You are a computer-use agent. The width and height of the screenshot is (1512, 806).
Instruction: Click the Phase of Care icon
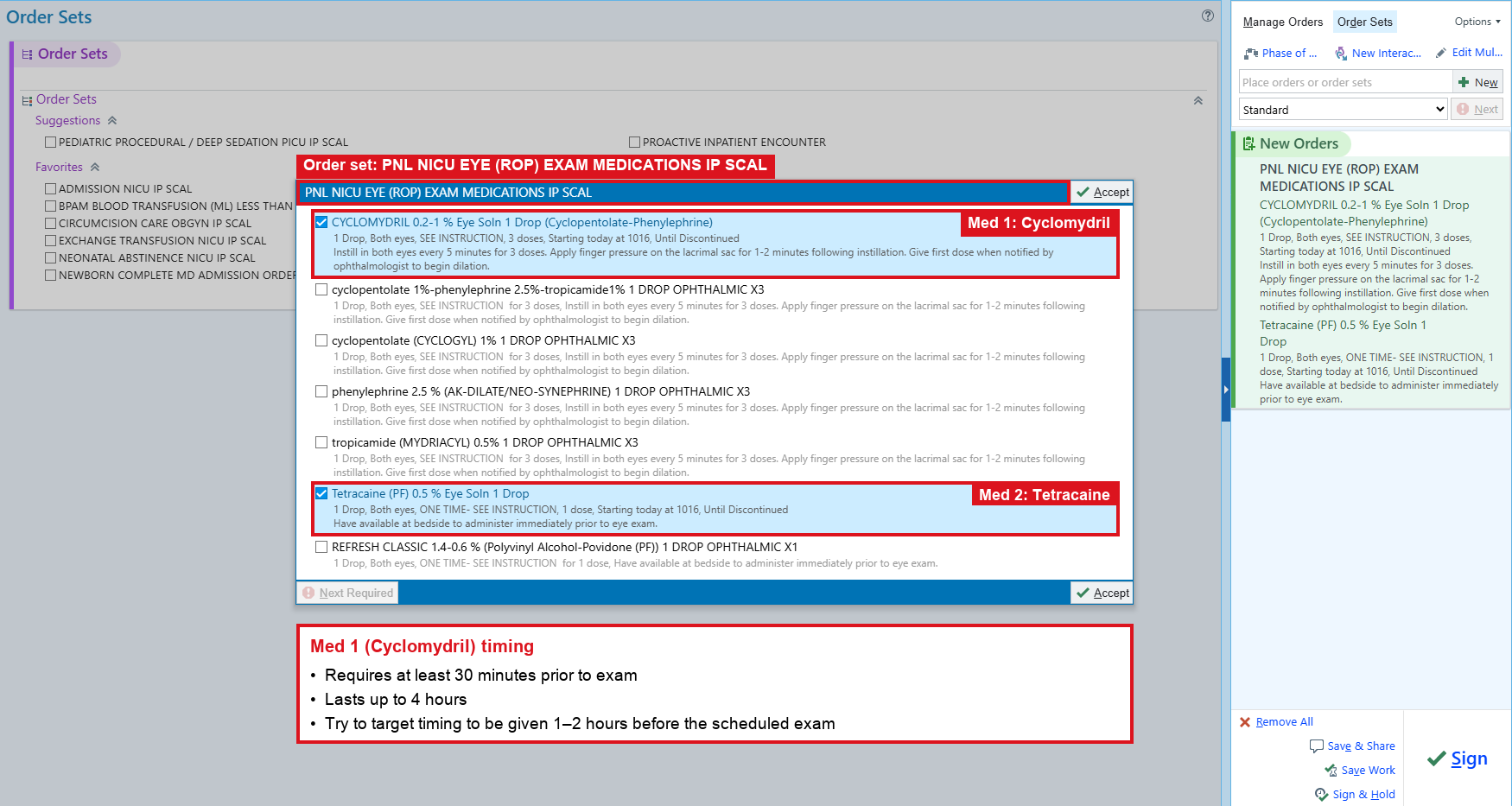(1251, 54)
